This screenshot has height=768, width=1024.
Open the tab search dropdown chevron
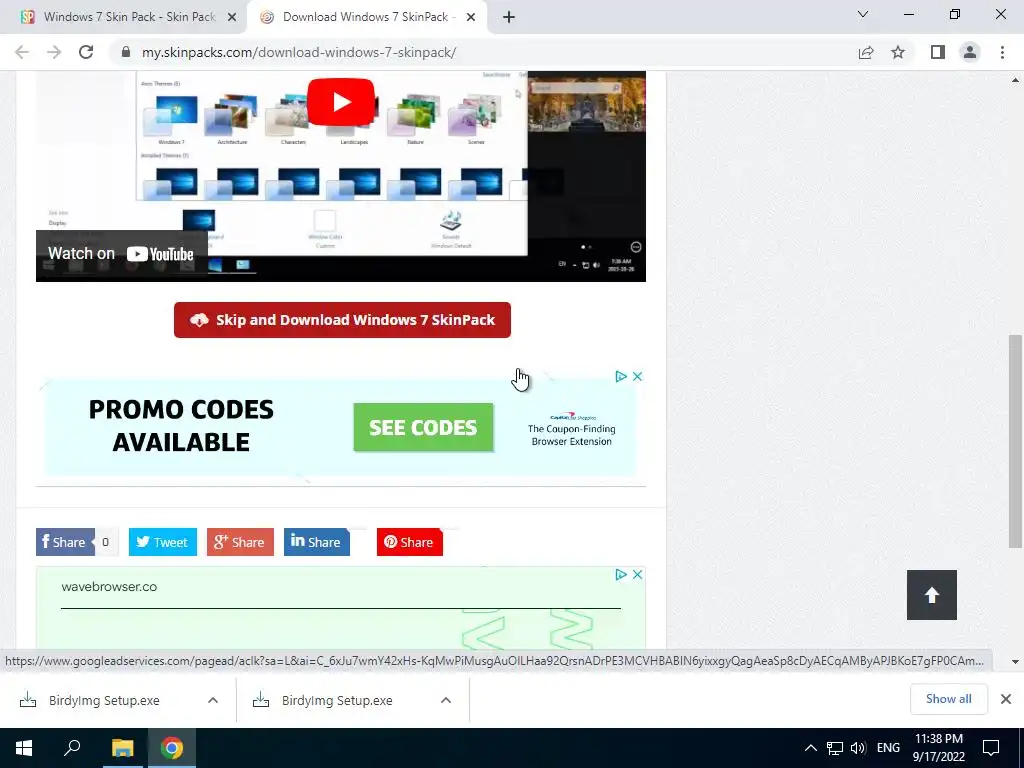click(863, 14)
